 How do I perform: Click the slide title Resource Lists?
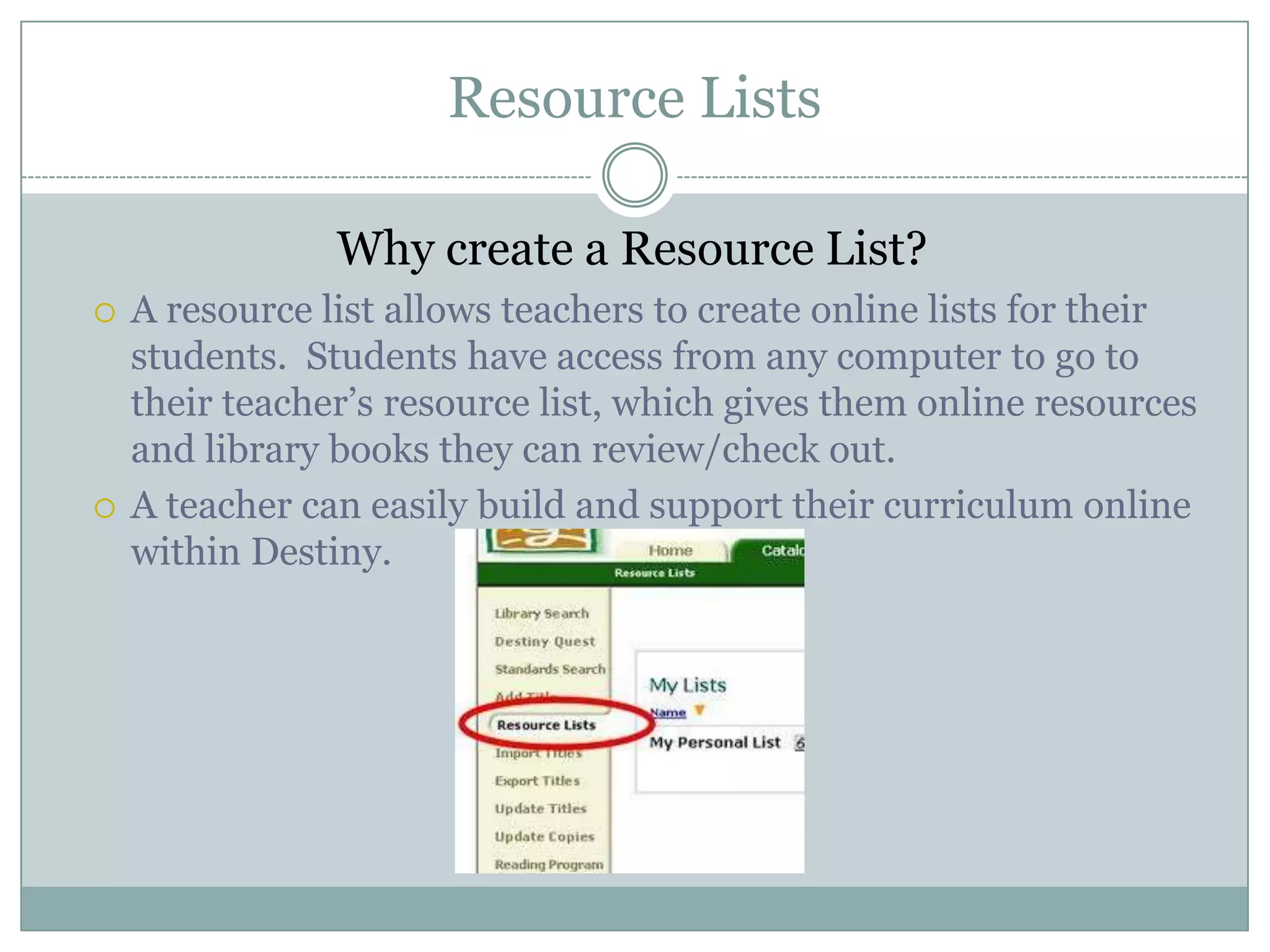pos(634,97)
